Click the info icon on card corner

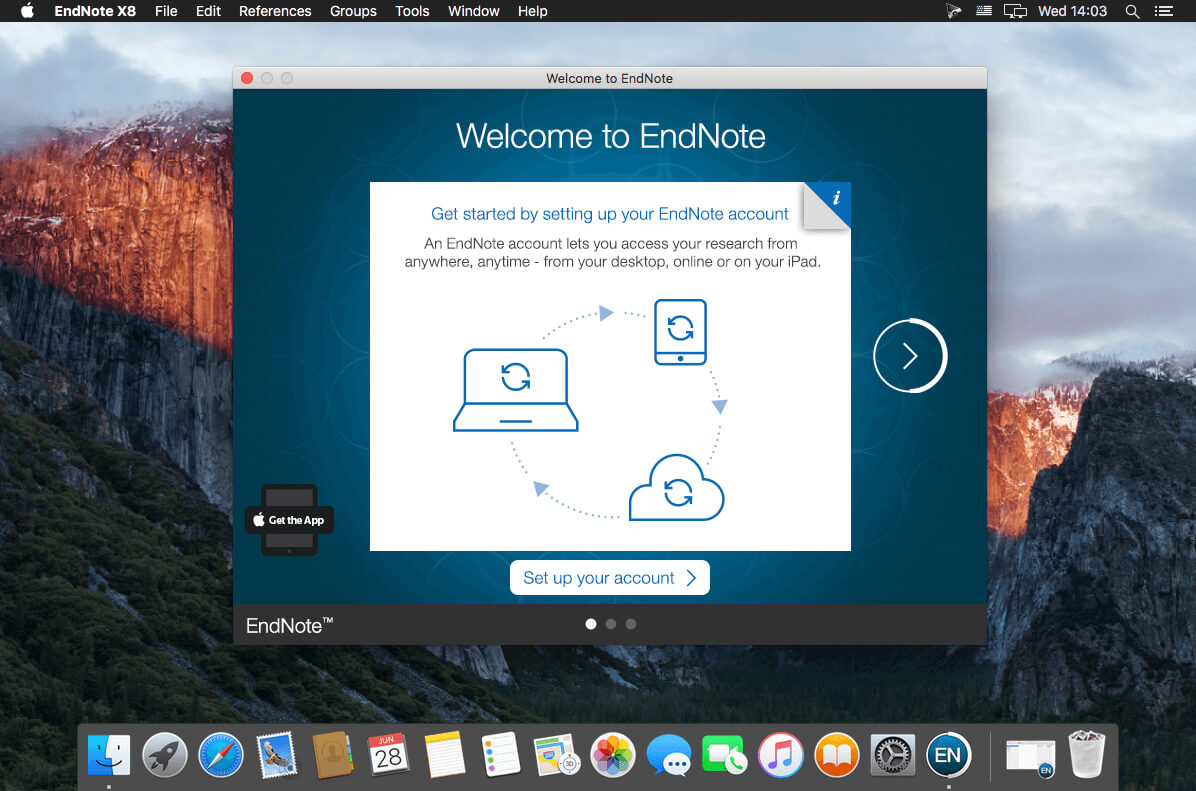pos(835,199)
